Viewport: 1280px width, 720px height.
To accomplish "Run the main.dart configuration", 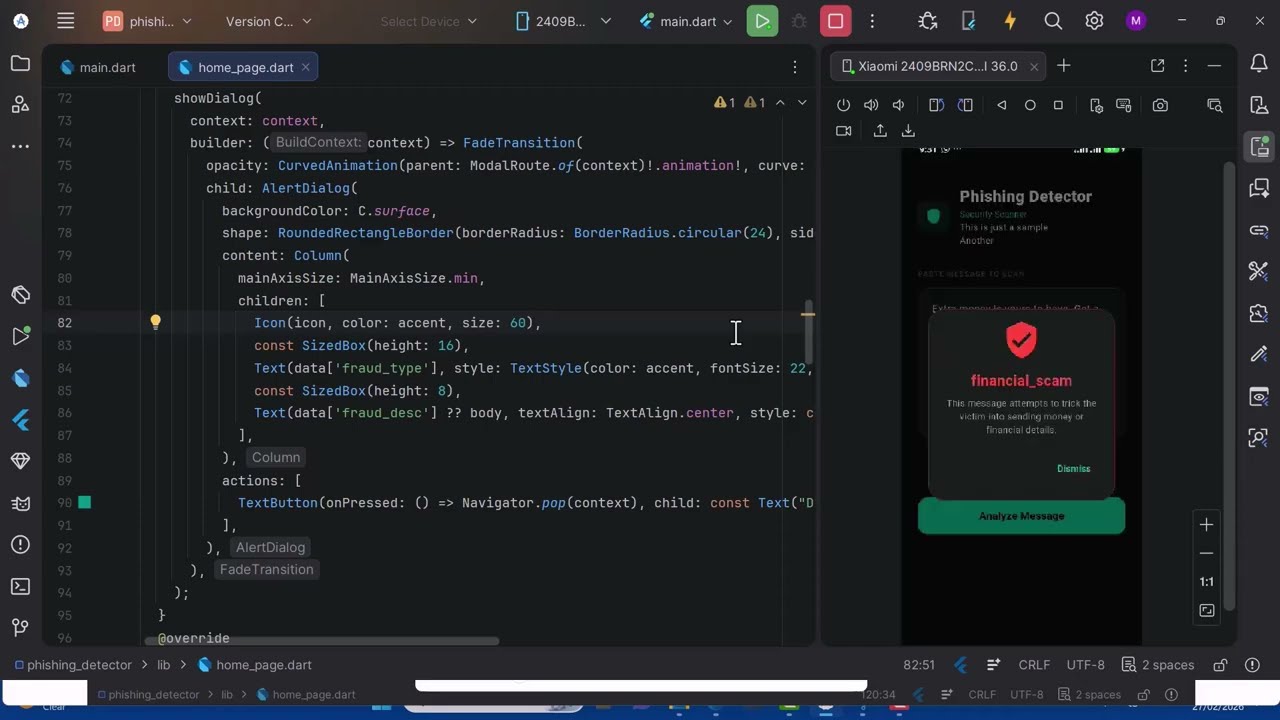I will coord(762,21).
